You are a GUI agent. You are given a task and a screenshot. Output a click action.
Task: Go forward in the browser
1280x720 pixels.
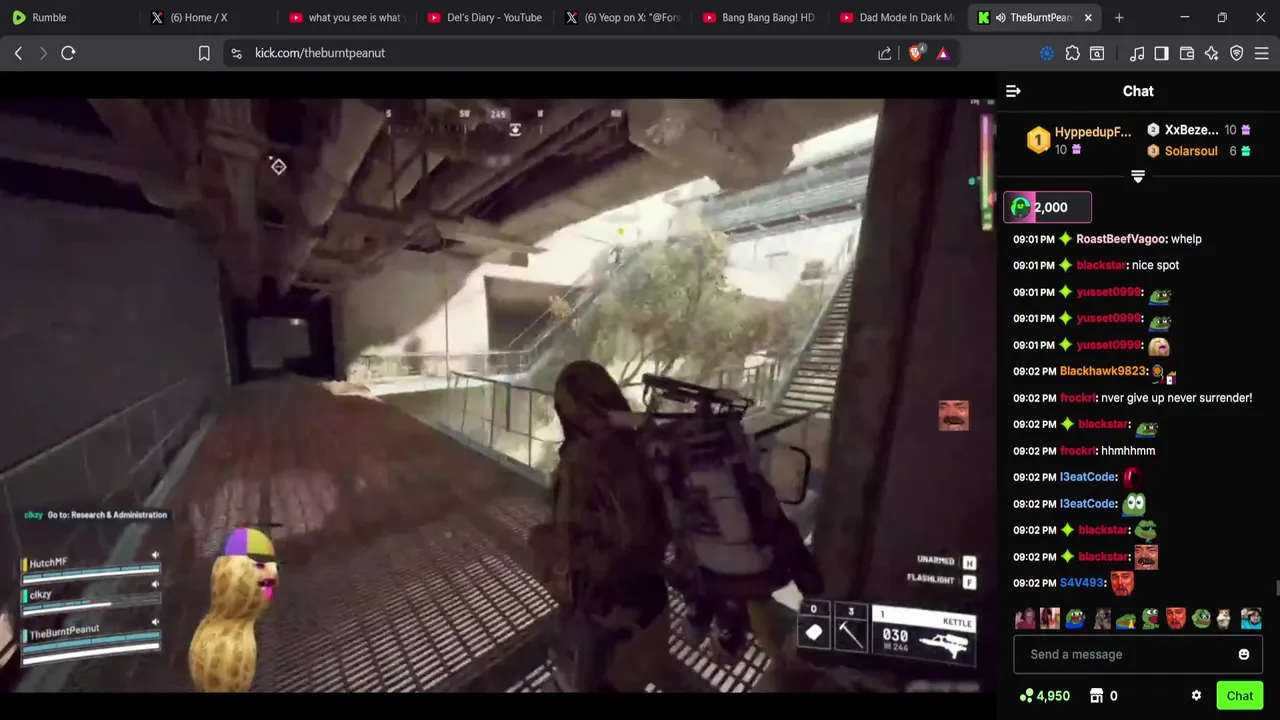[43, 53]
